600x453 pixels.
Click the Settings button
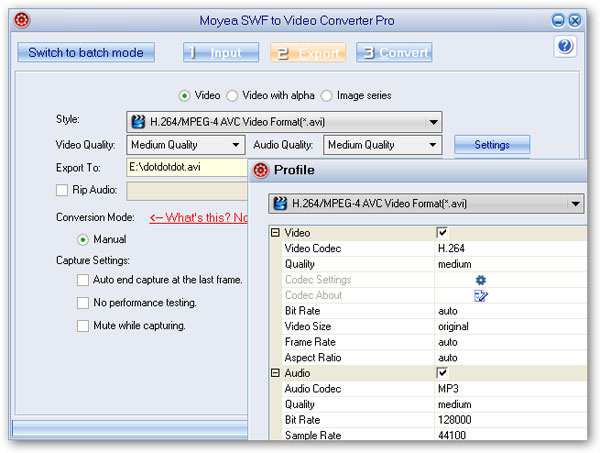[x=492, y=145]
